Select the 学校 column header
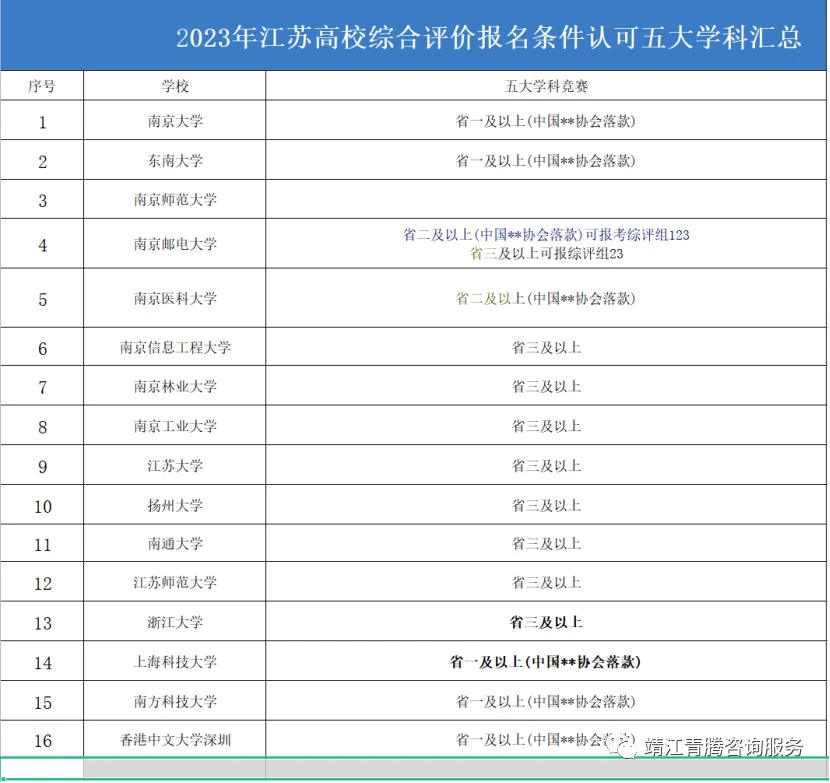This screenshot has height=783, width=830. [x=175, y=86]
